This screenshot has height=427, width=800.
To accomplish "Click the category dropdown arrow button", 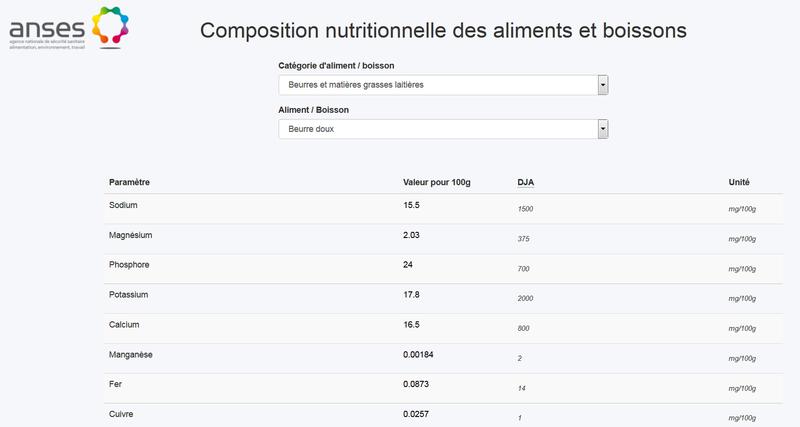I will pos(602,85).
